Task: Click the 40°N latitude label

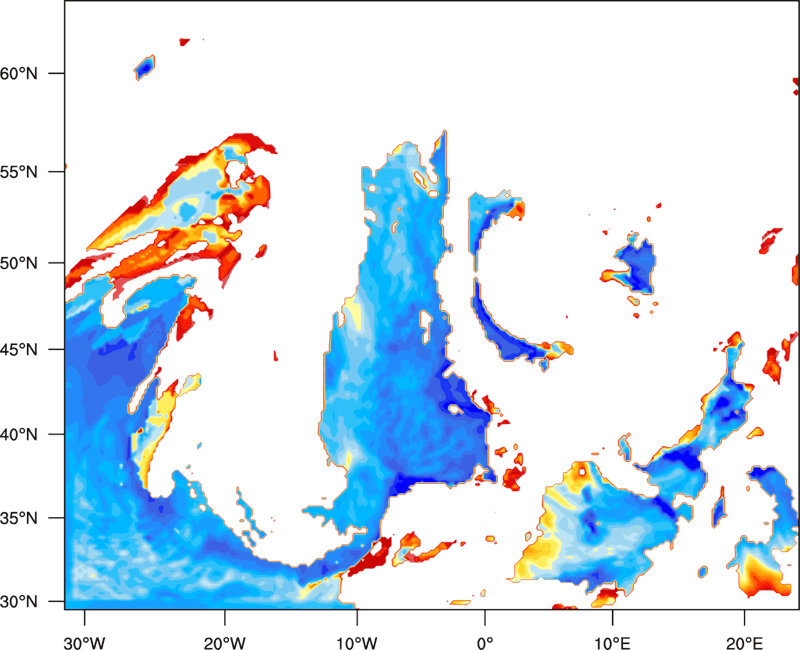Action: click(x=19, y=435)
